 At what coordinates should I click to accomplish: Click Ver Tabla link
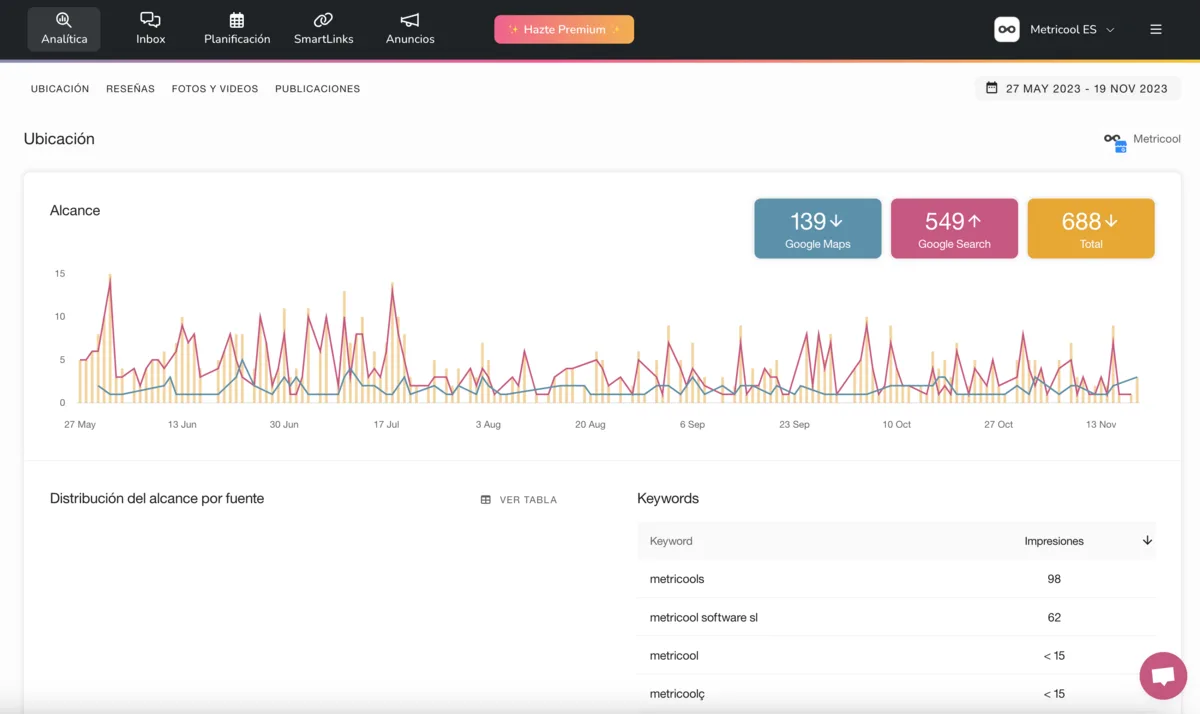pyautogui.click(x=518, y=500)
